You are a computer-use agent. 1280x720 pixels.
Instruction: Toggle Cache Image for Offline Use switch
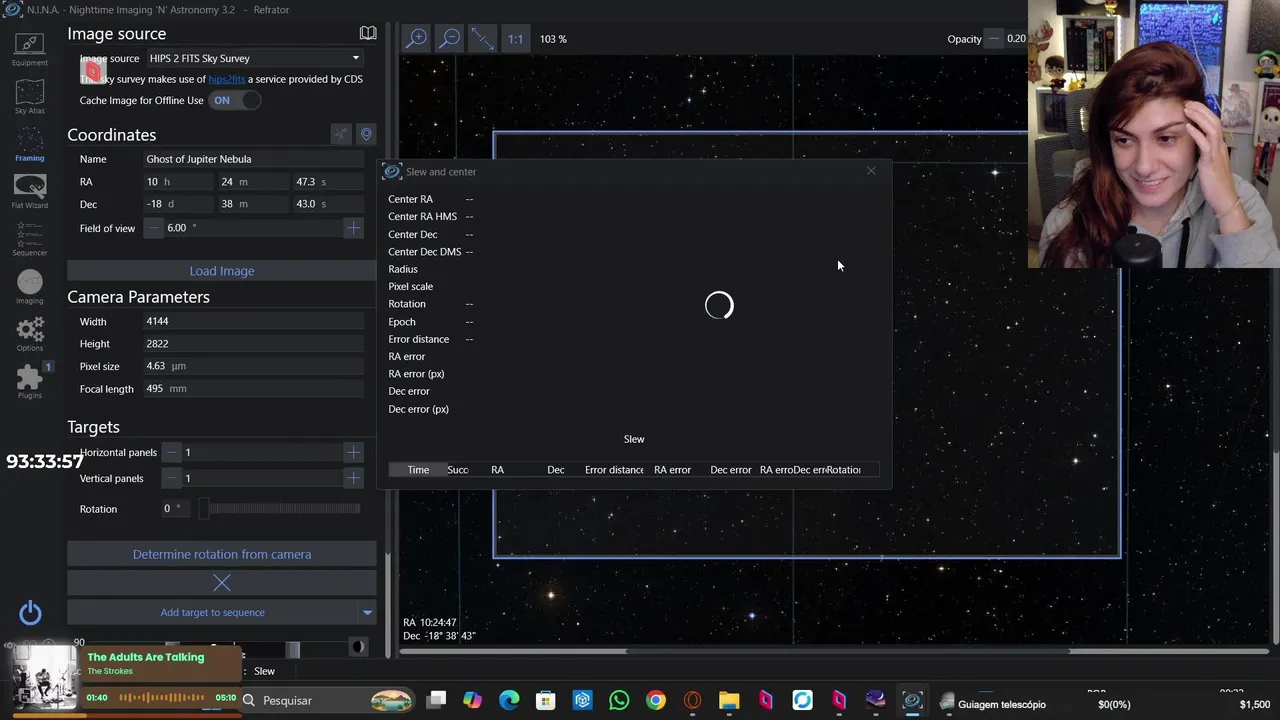click(x=235, y=100)
